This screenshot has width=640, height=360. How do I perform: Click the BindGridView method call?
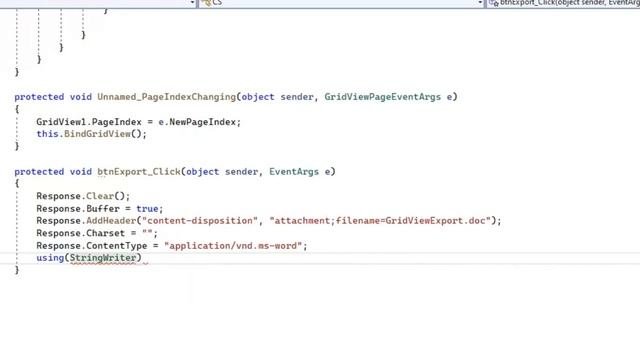pos(97,134)
